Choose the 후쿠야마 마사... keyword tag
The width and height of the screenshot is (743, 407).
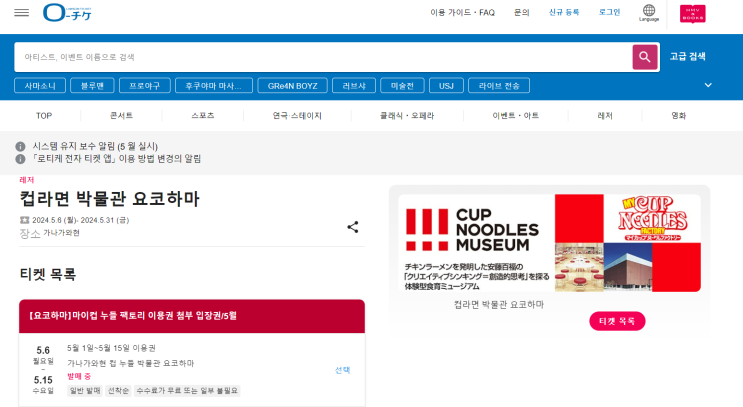[x=214, y=86]
